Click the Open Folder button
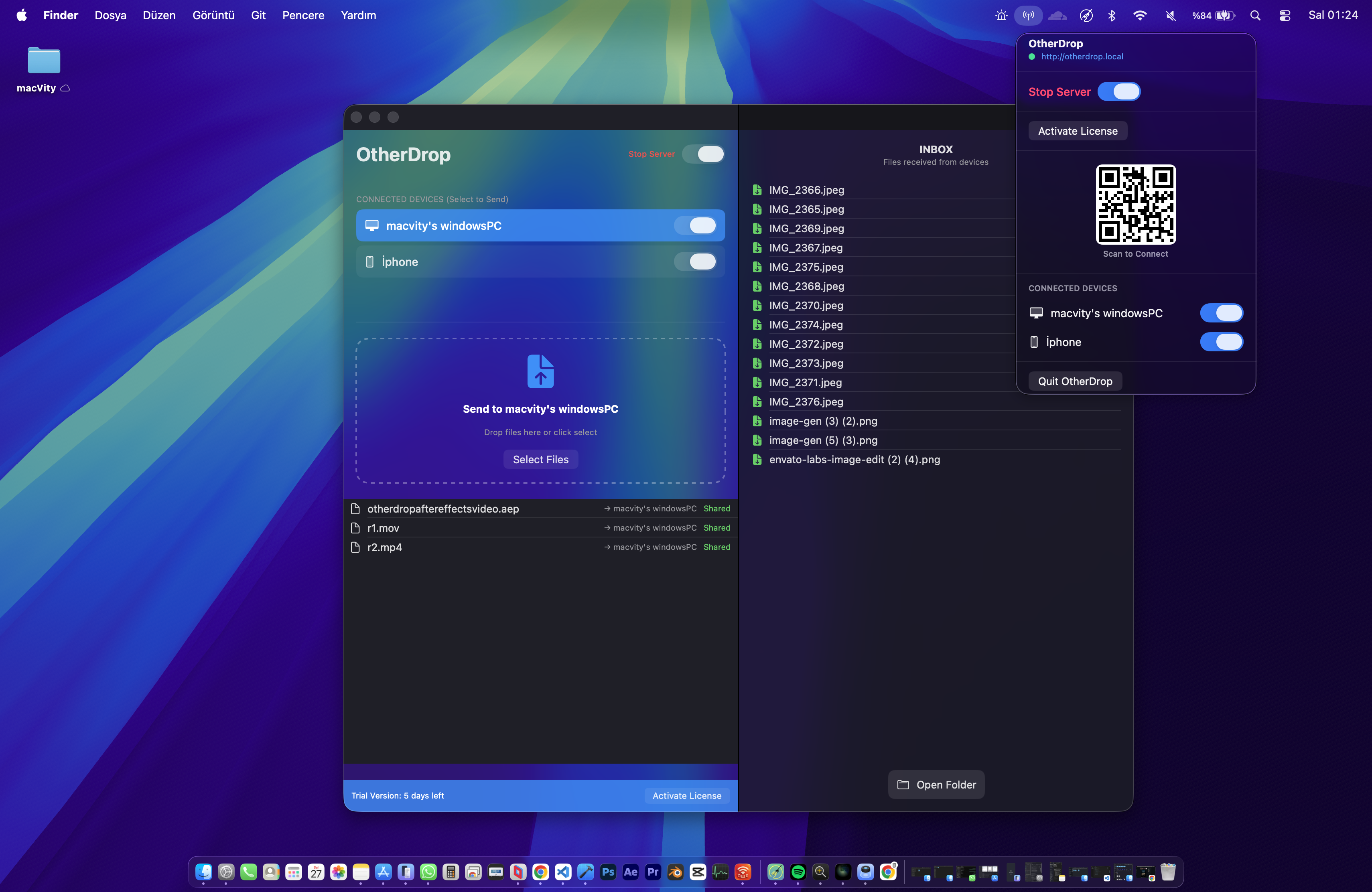The height and width of the screenshot is (892, 1372). tap(936, 784)
